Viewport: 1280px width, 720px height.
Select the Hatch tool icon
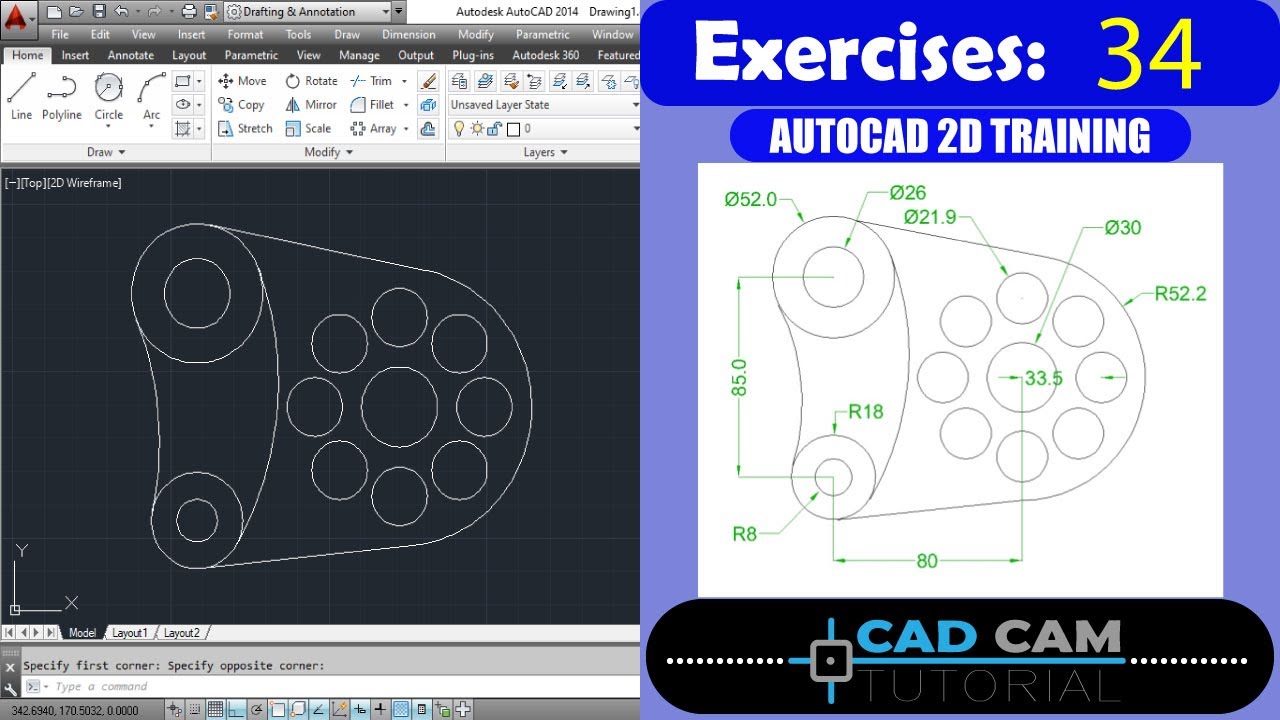pos(182,128)
